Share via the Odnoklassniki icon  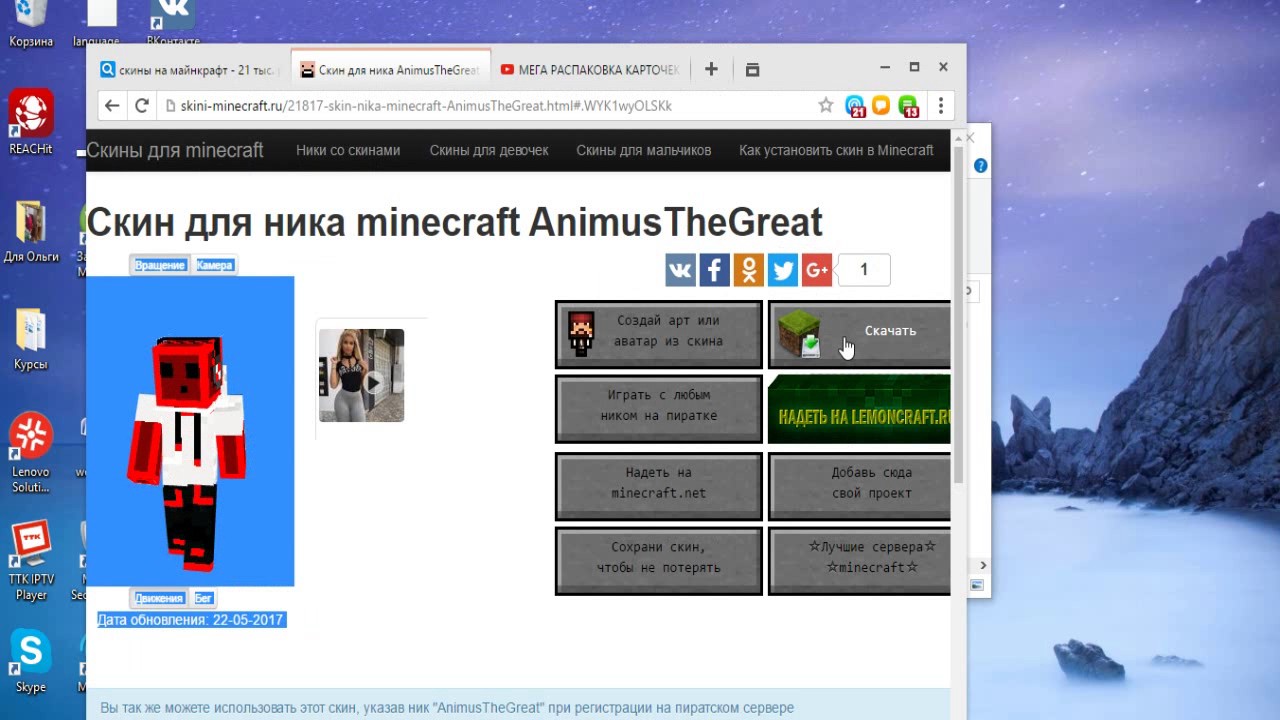748,270
